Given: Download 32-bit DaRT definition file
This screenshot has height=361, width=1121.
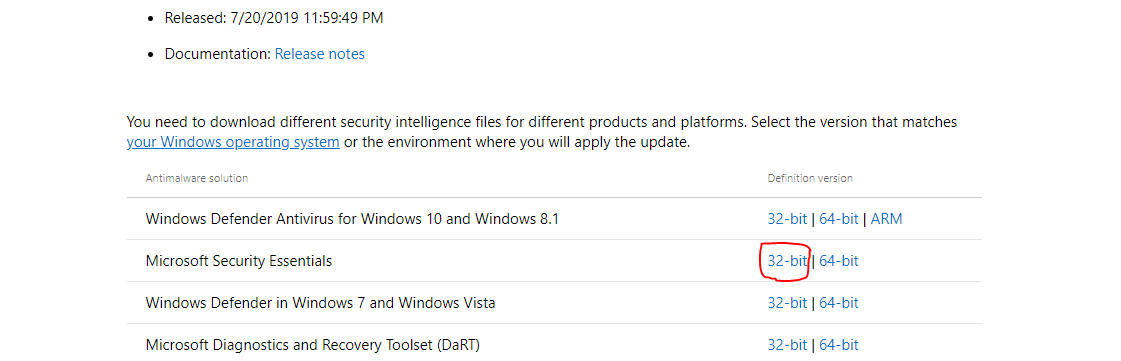Looking at the screenshot, I should pyautogui.click(x=787, y=345).
